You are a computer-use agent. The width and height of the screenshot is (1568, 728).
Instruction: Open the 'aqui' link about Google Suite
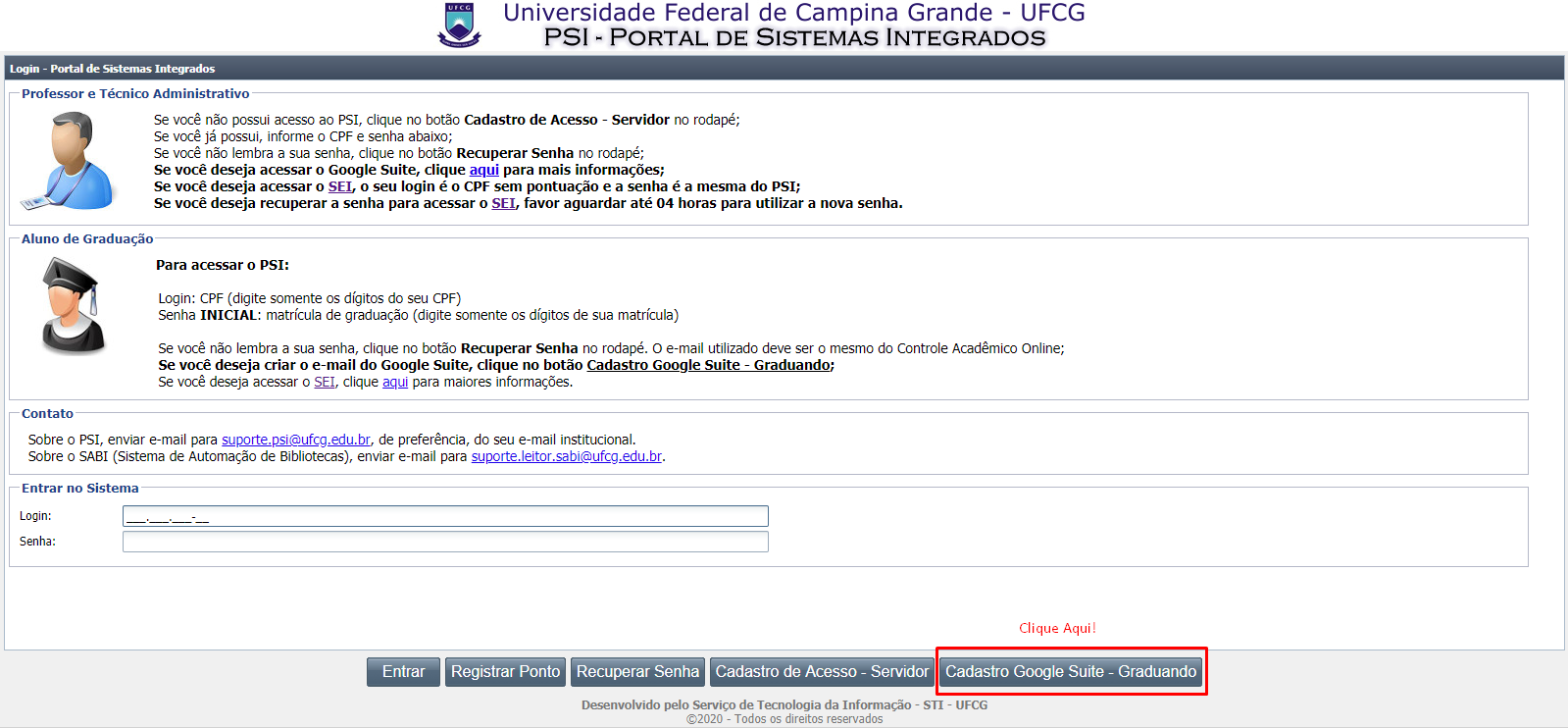[x=484, y=170]
